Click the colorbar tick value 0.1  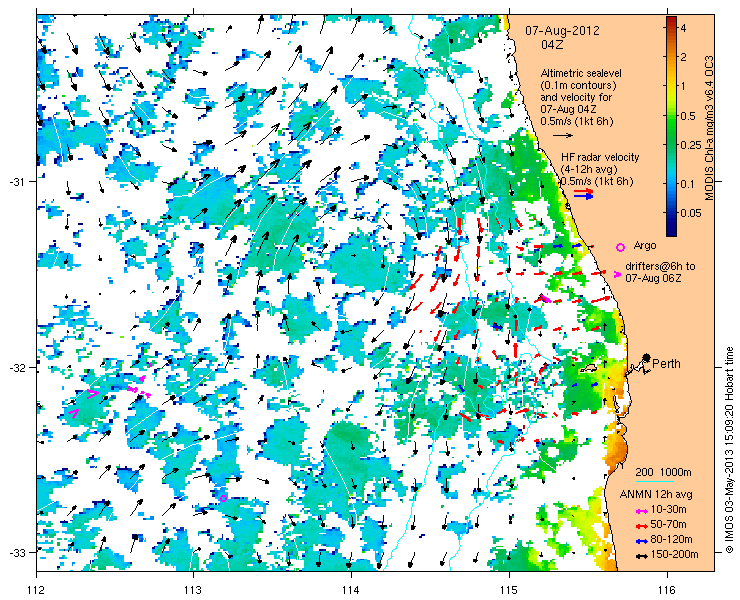pos(688,184)
